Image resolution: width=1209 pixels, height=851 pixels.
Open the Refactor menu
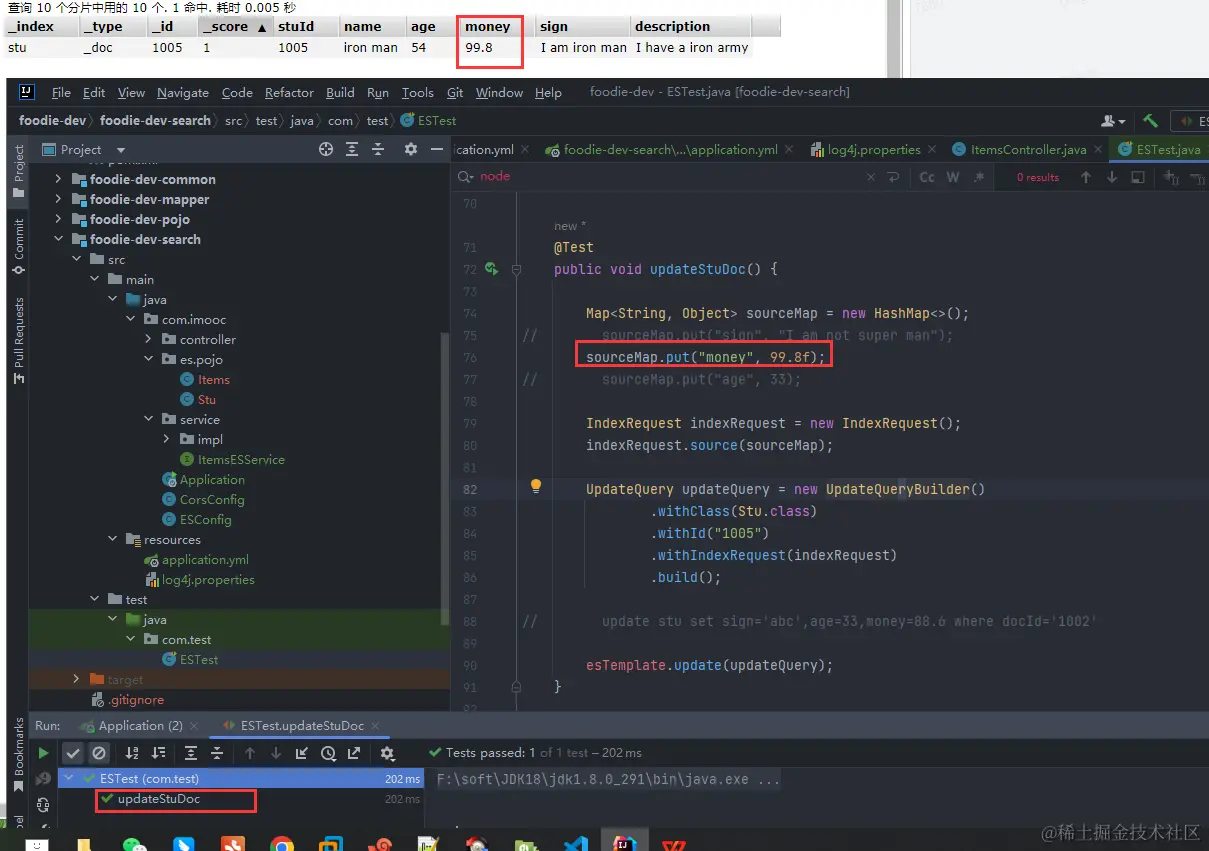(289, 92)
